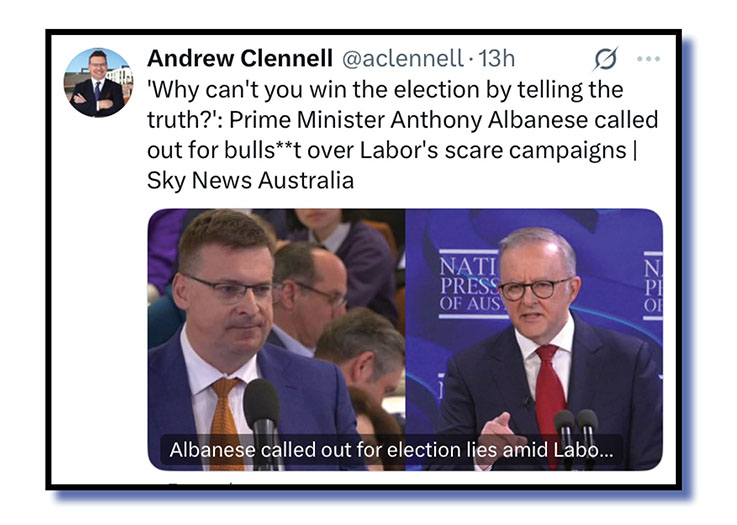Click the Andrew Clennell display name
The height and width of the screenshot is (525, 737).
(240, 59)
